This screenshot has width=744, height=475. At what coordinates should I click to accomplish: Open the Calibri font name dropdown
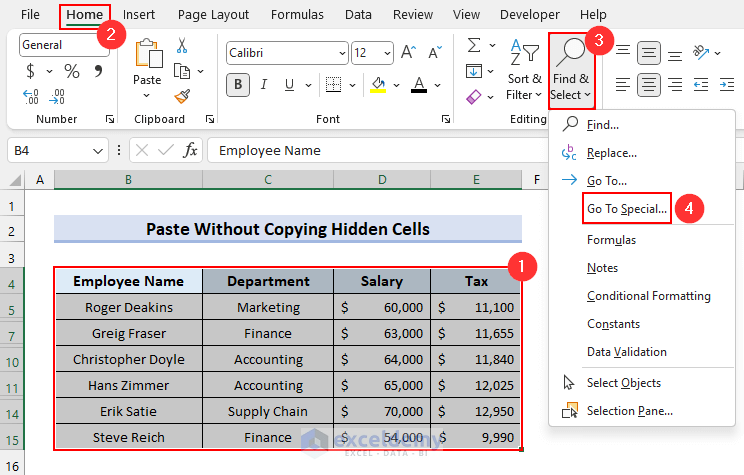pos(340,53)
